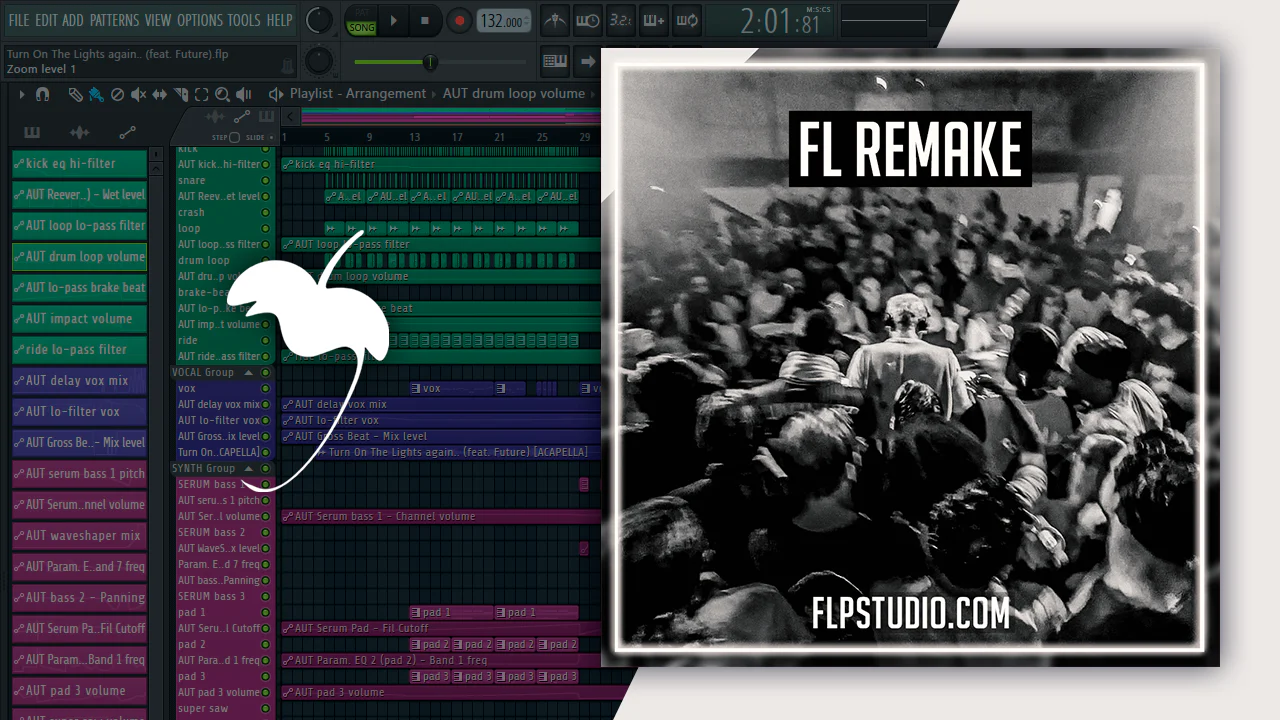
Task: Start playback with the Play button
Action: coord(393,20)
